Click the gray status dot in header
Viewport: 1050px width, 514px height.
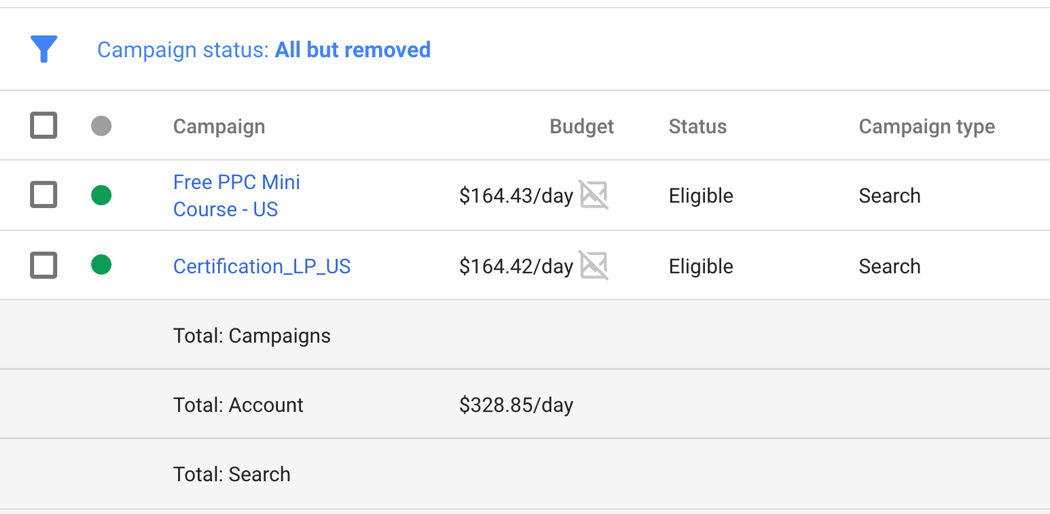pos(101,126)
